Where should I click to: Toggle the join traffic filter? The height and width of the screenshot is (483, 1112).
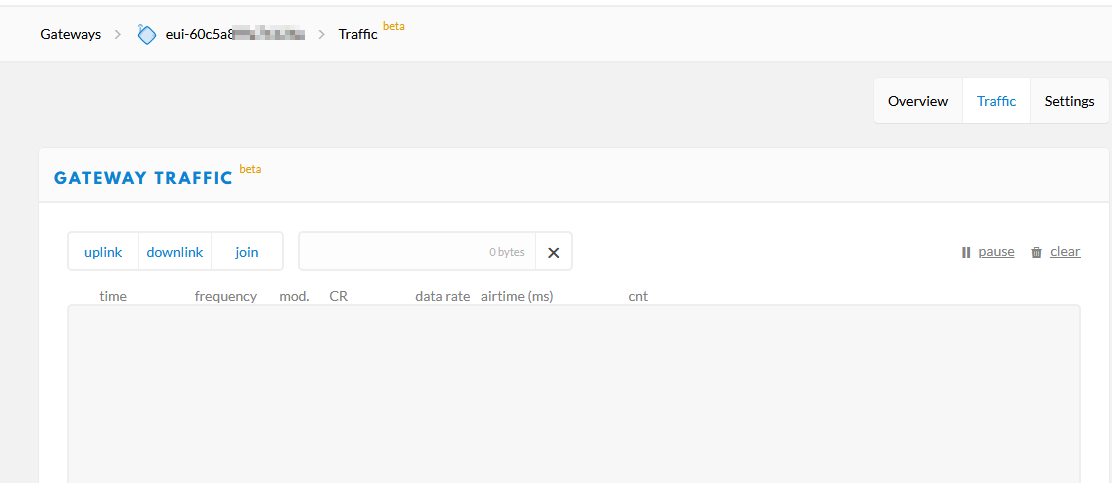pos(247,252)
